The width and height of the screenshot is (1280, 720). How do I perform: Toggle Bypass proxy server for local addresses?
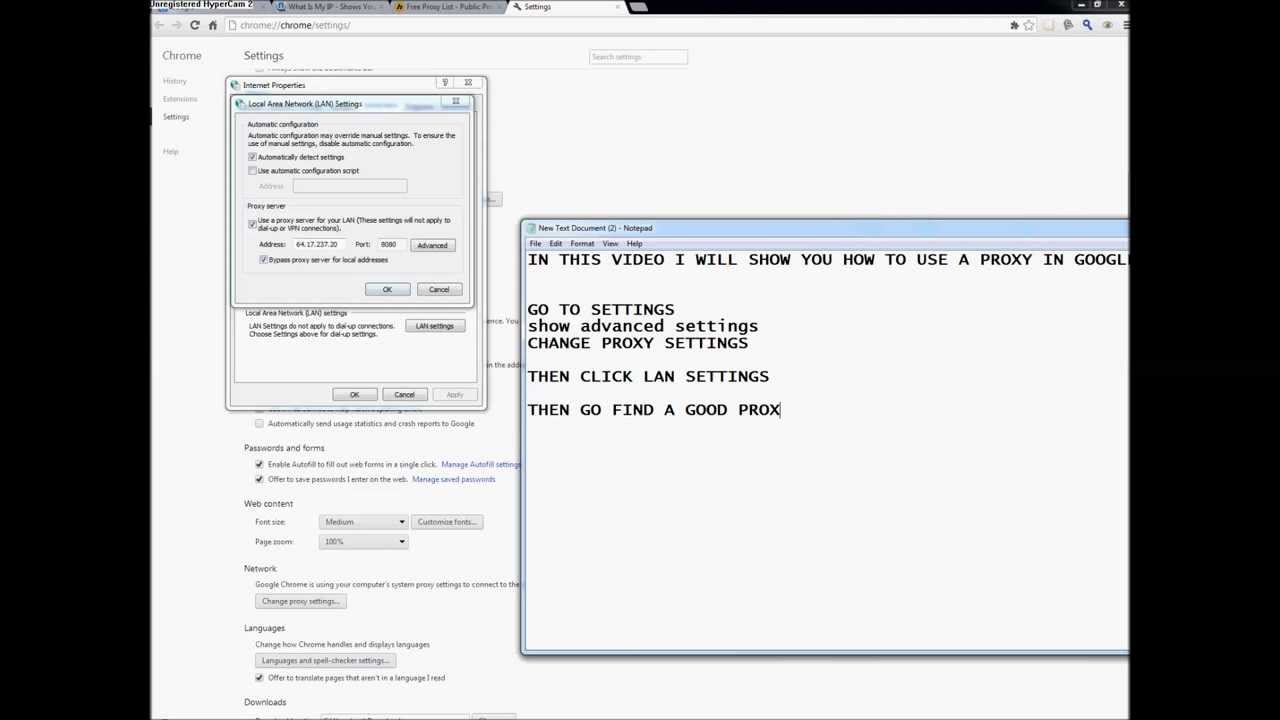point(263,260)
